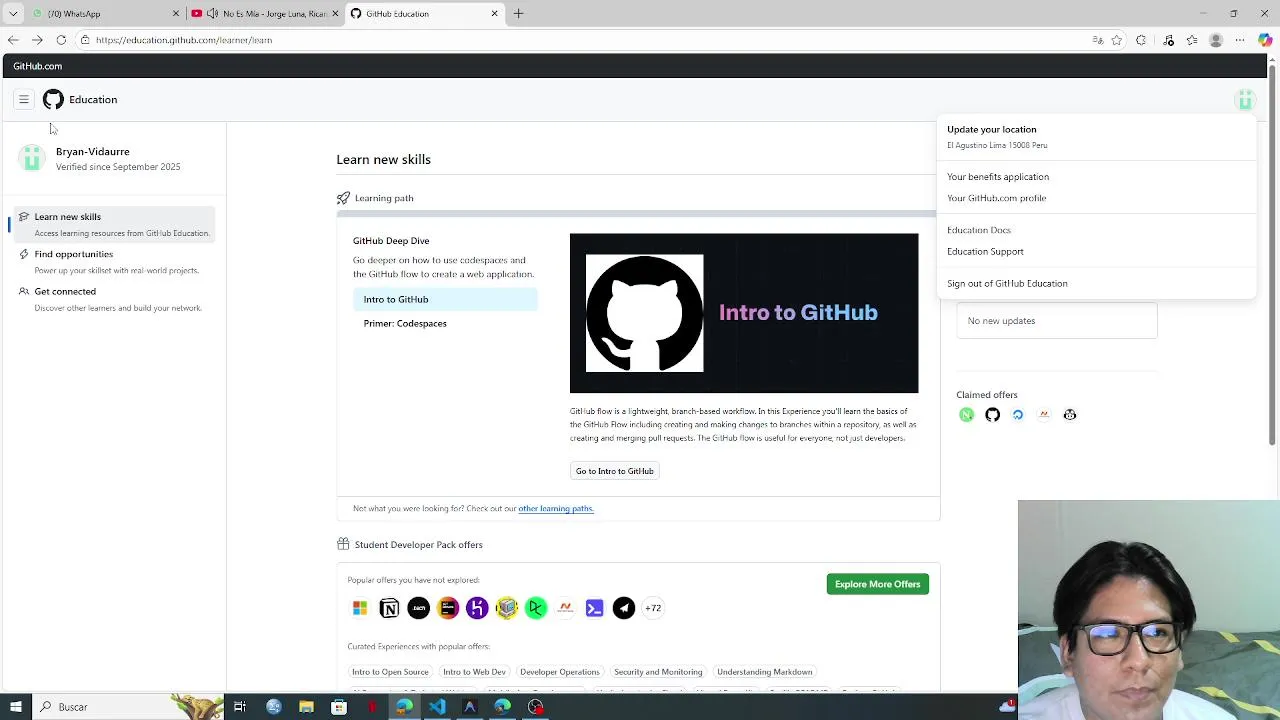The width and height of the screenshot is (1280, 720).
Task: Click the blue terminal-prompt offer icon
Action: pos(594,608)
